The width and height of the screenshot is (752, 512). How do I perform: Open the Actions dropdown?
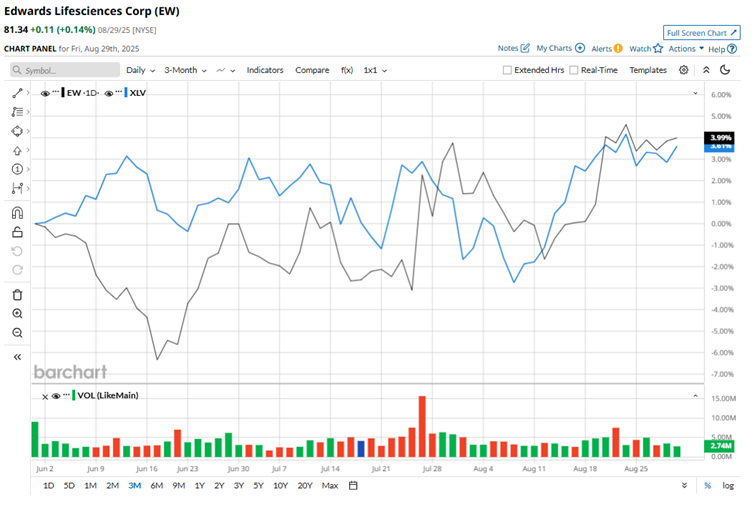(x=686, y=48)
